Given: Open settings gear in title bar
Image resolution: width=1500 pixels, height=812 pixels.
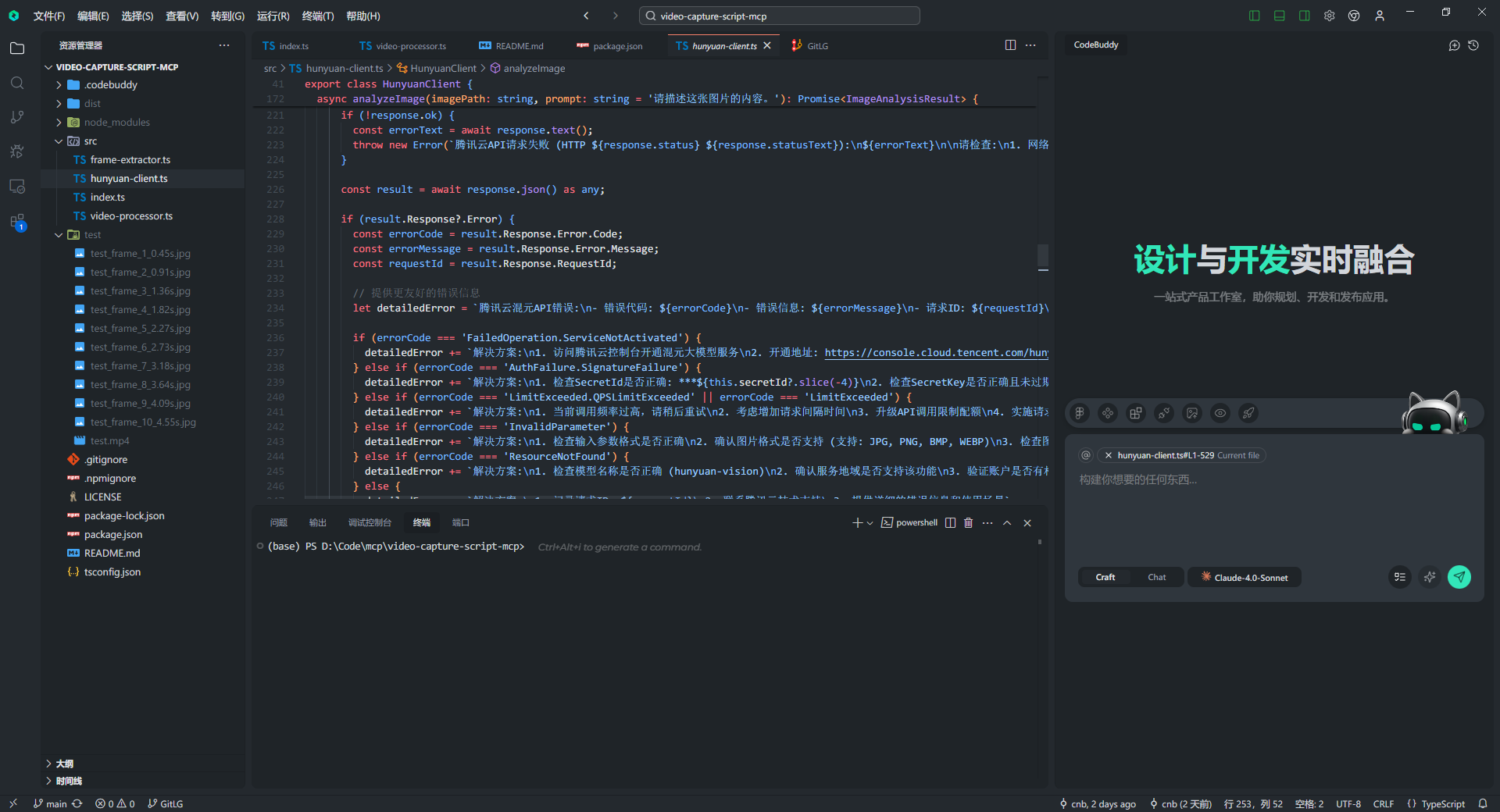Looking at the screenshot, I should pos(1330,16).
